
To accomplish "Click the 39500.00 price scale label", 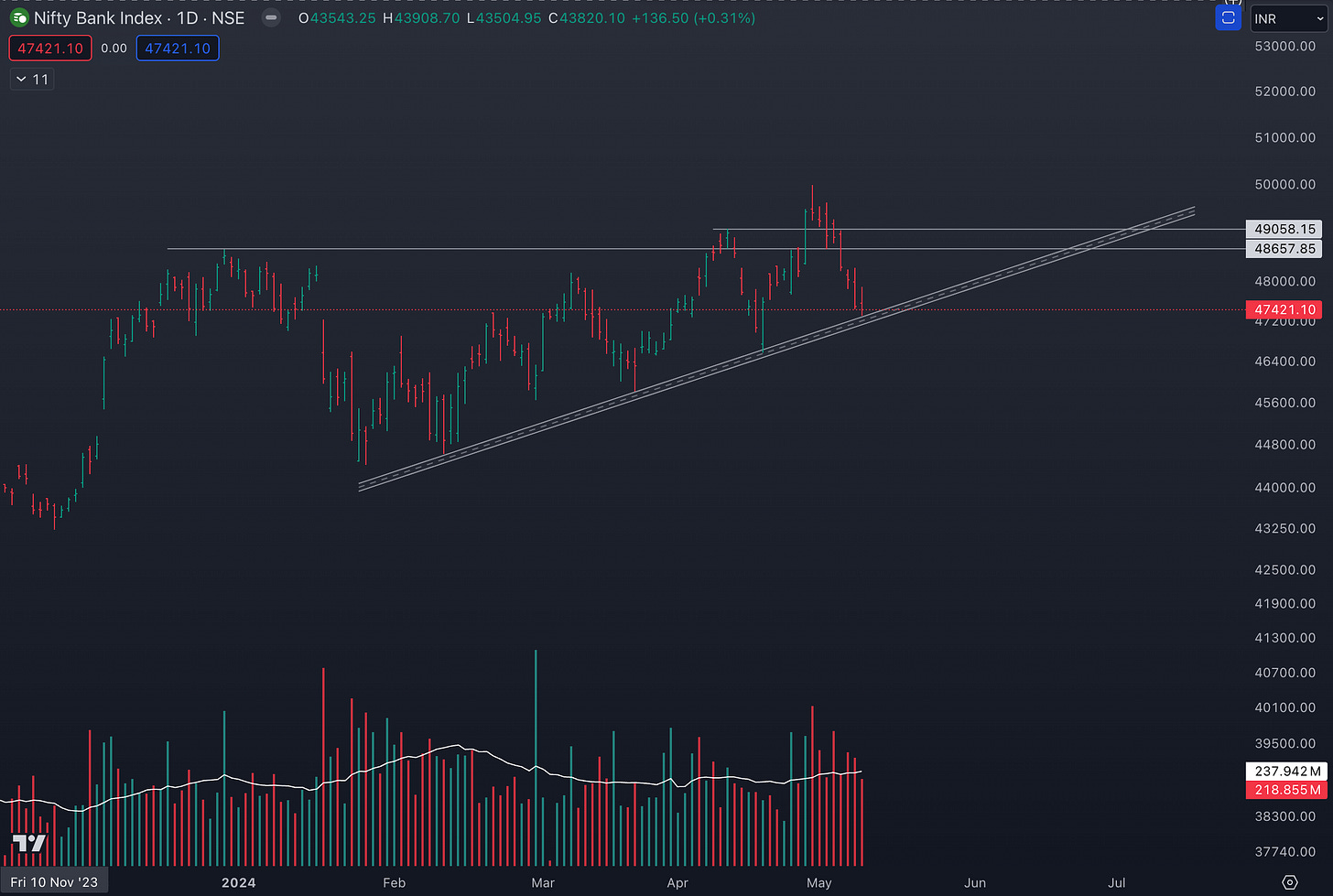I will click(1284, 743).
